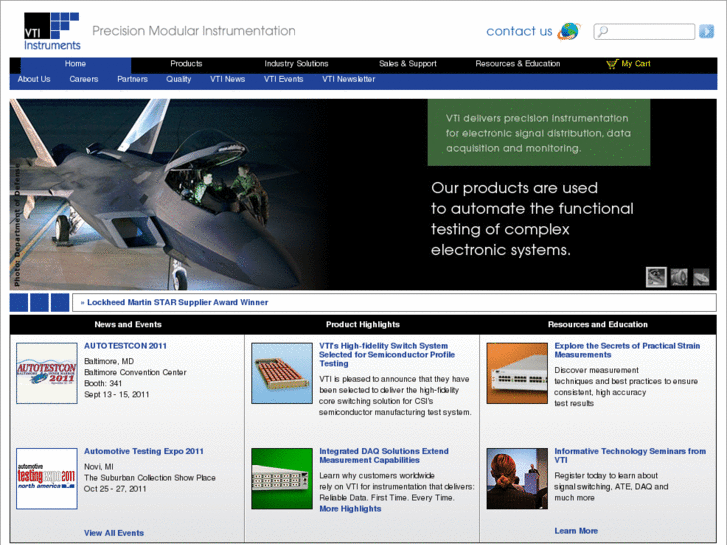Open the VTI Newsletter link
Screen dimensions: 727x545
(x=349, y=79)
